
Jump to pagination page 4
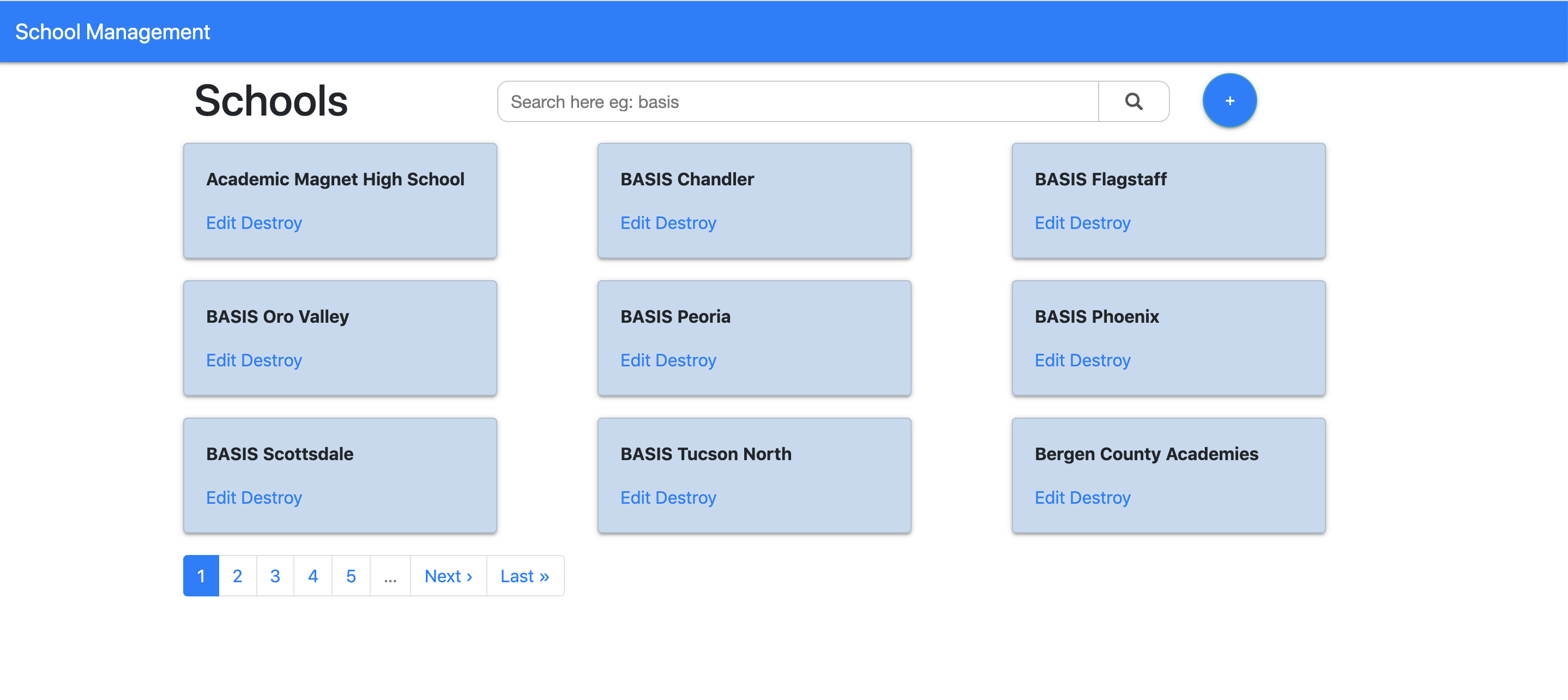(x=313, y=576)
